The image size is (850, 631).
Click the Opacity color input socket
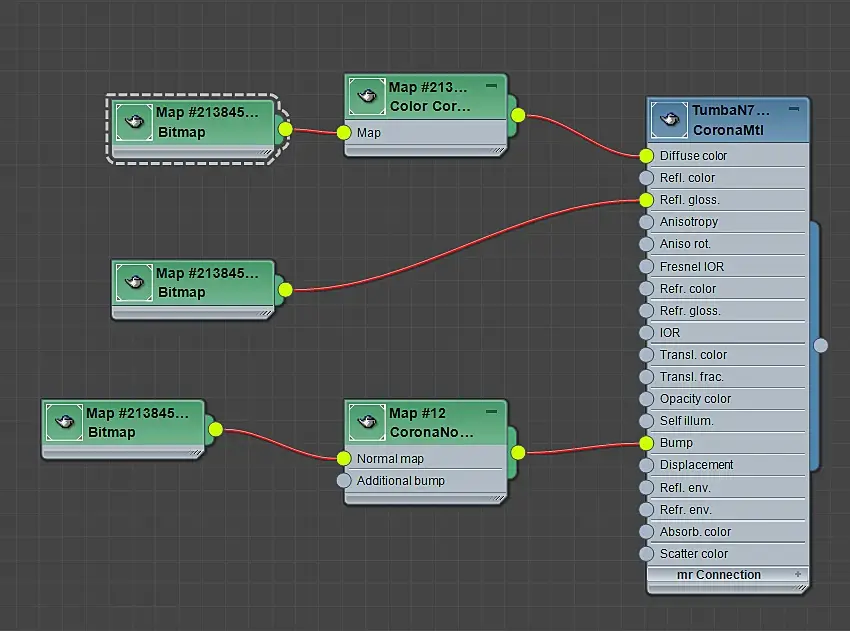coord(646,399)
